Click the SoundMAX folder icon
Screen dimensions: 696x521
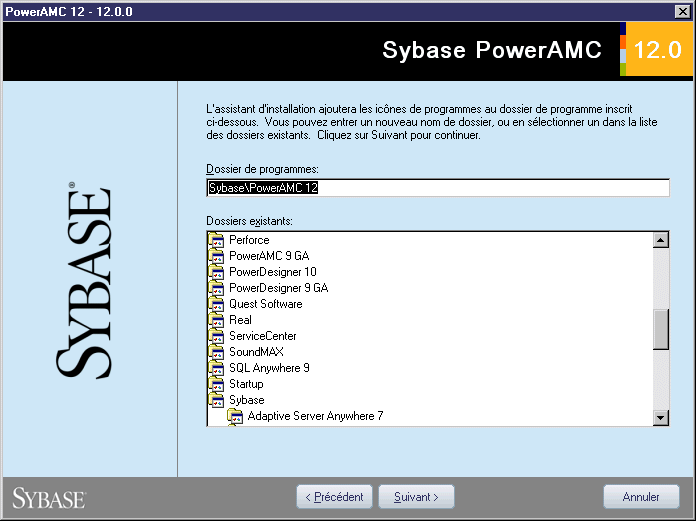tap(216, 352)
